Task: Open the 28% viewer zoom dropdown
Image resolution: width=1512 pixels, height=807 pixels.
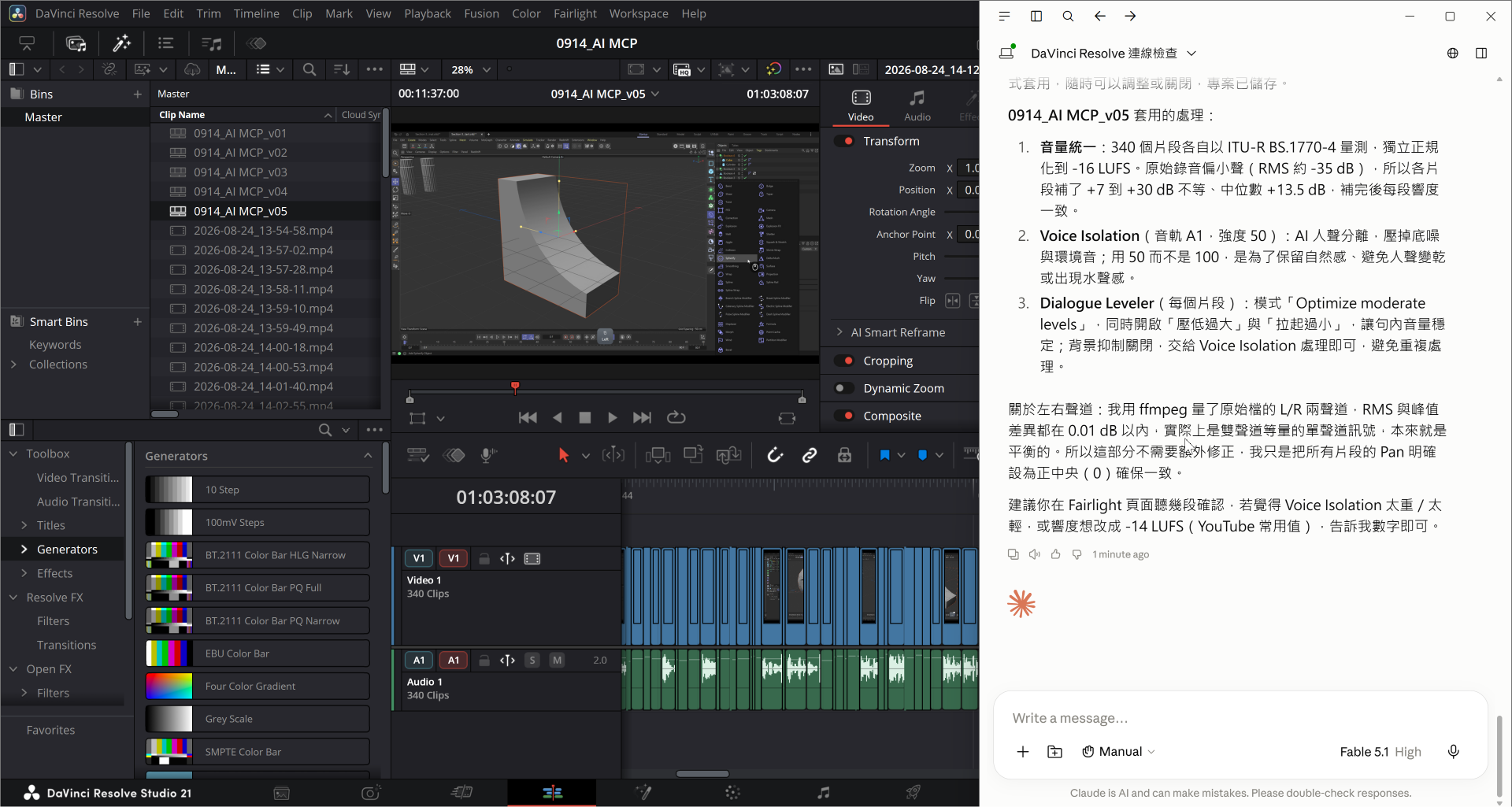Action: pos(471,69)
